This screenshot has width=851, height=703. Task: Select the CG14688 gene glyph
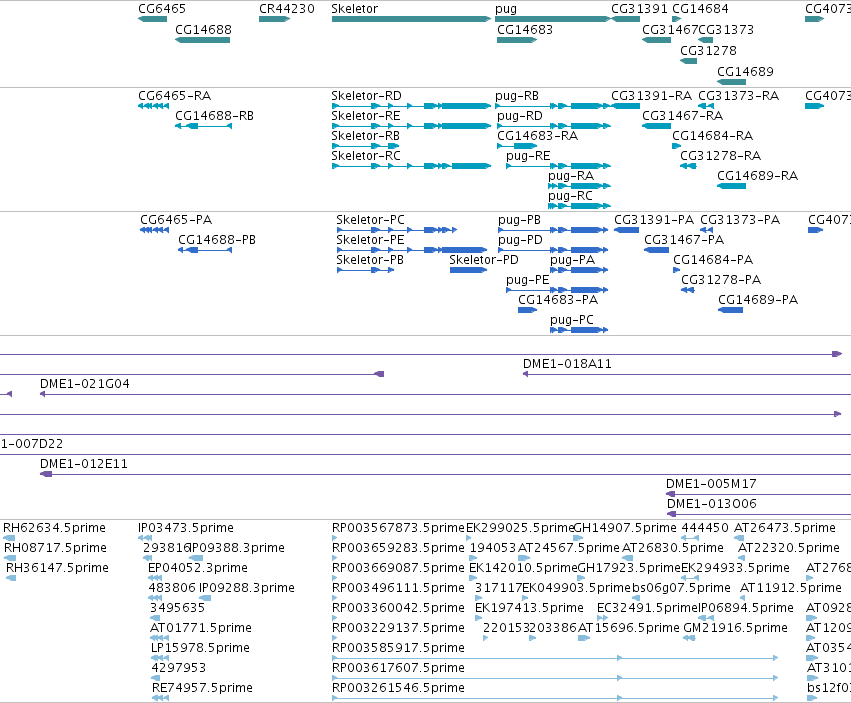pos(202,40)
